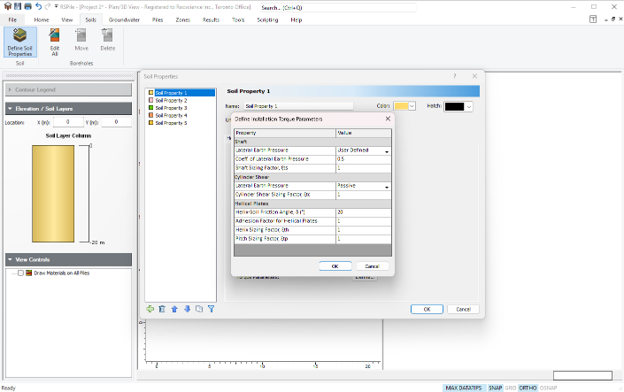This screenshot has height=392, width=624.
Task: Open the Color dropdown arrow
Action: tap(412, 106)
